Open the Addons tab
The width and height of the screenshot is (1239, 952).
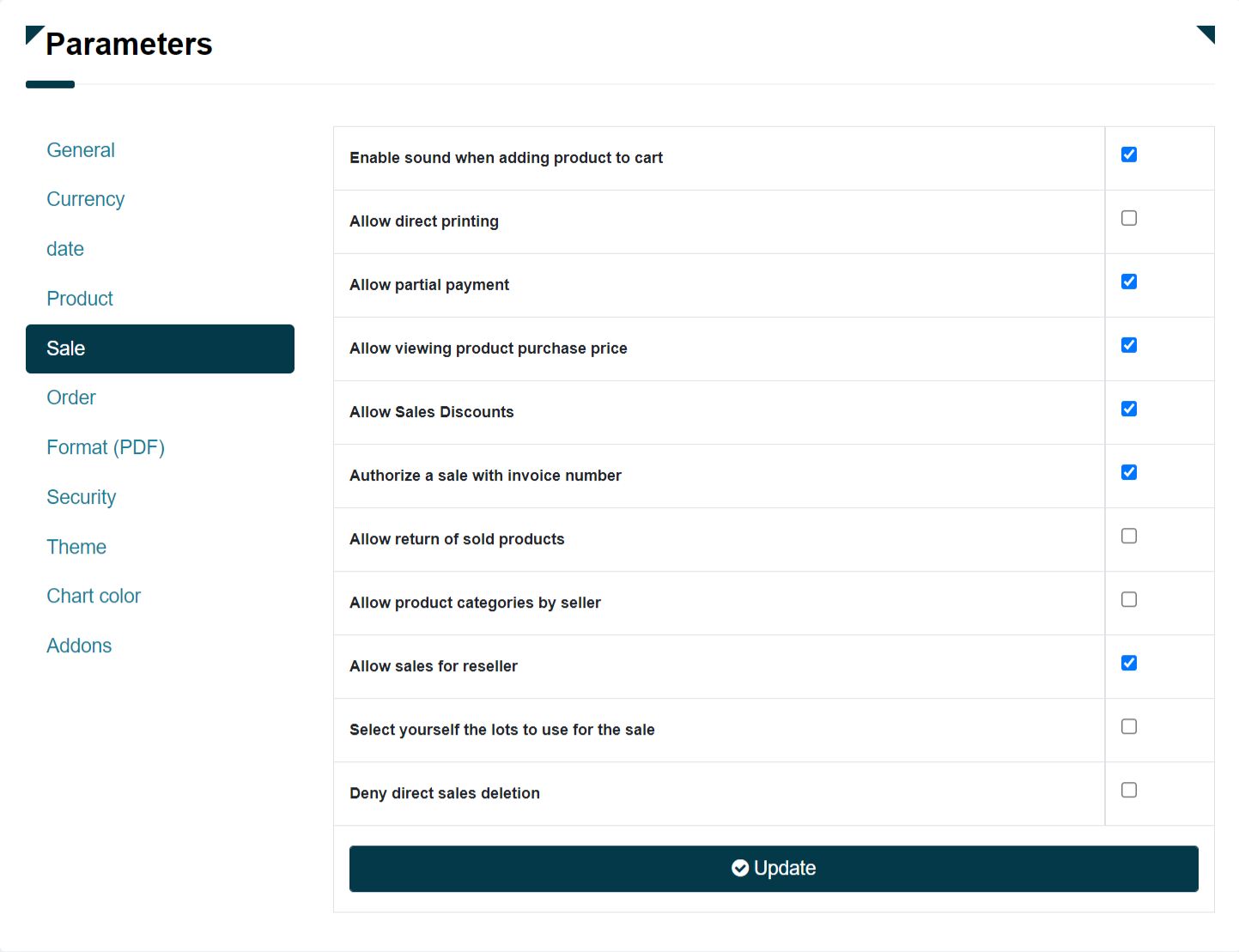[x=79, y=646]
